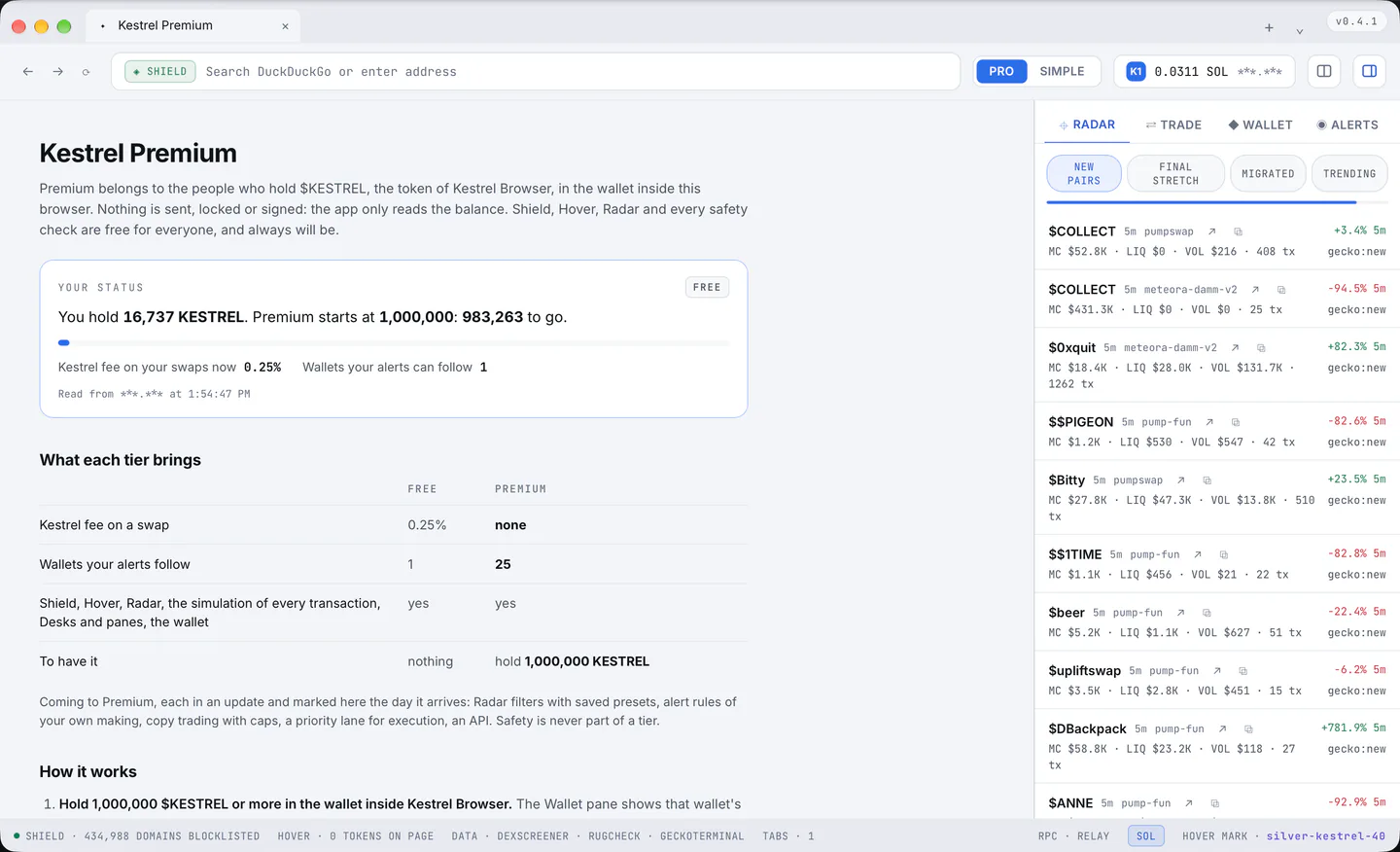Open $ANNE pair via arrow icon
The image size is (1400, 852).
[1189, 803]
